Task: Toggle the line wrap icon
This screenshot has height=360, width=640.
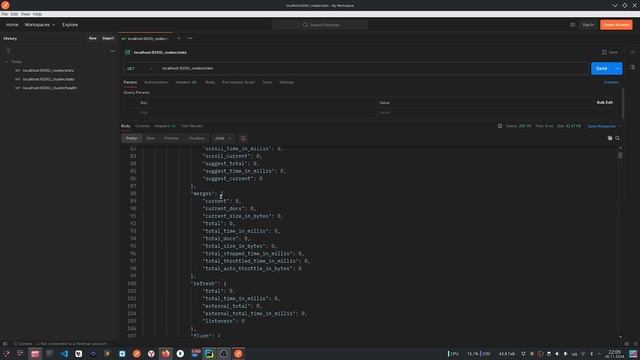Action: click(x=243, y=139)
